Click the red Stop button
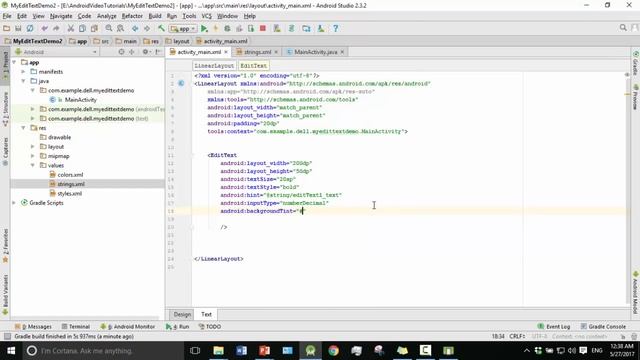 coord(263,29)
